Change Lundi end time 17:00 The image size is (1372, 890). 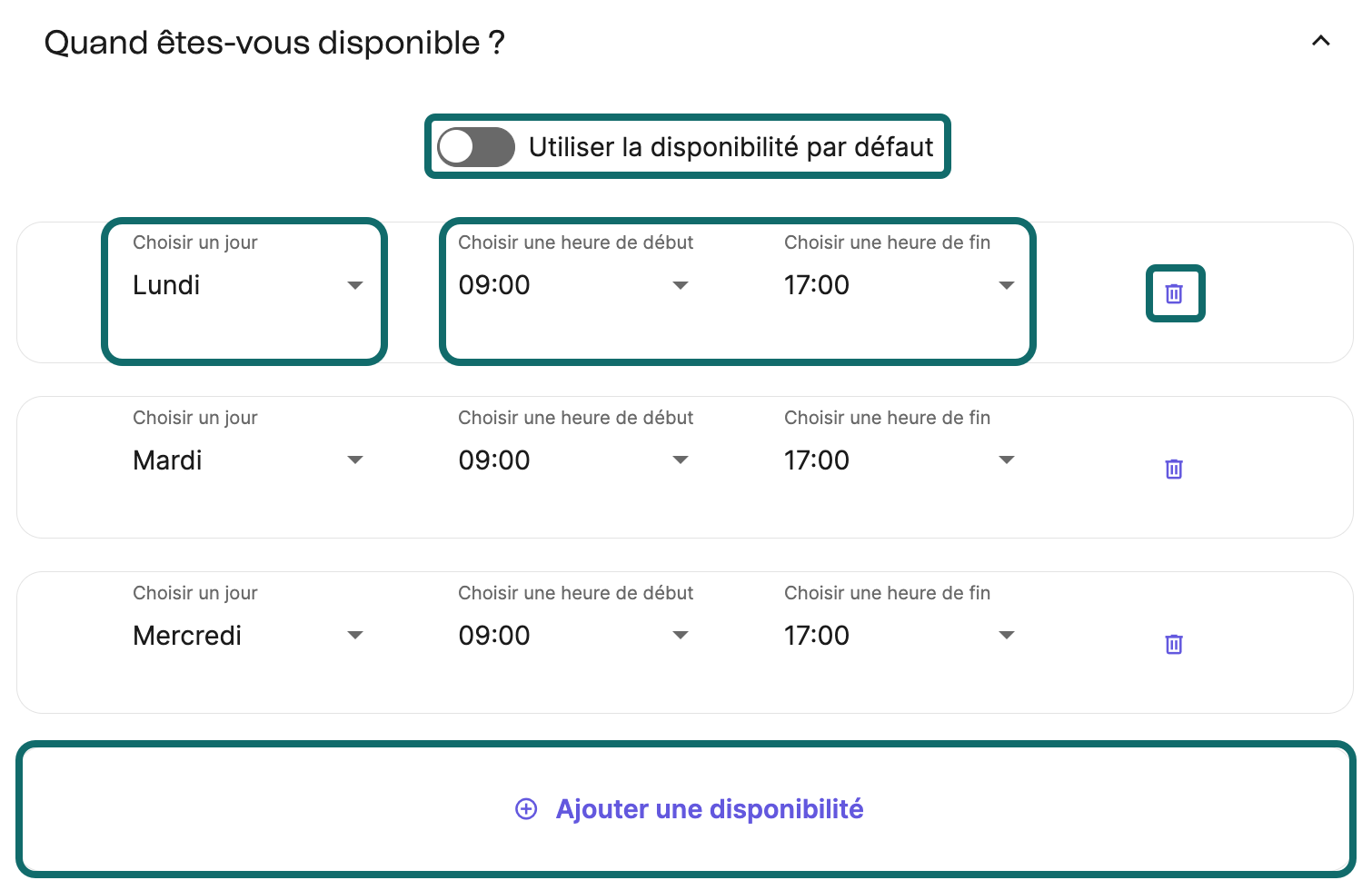point(898,285)
